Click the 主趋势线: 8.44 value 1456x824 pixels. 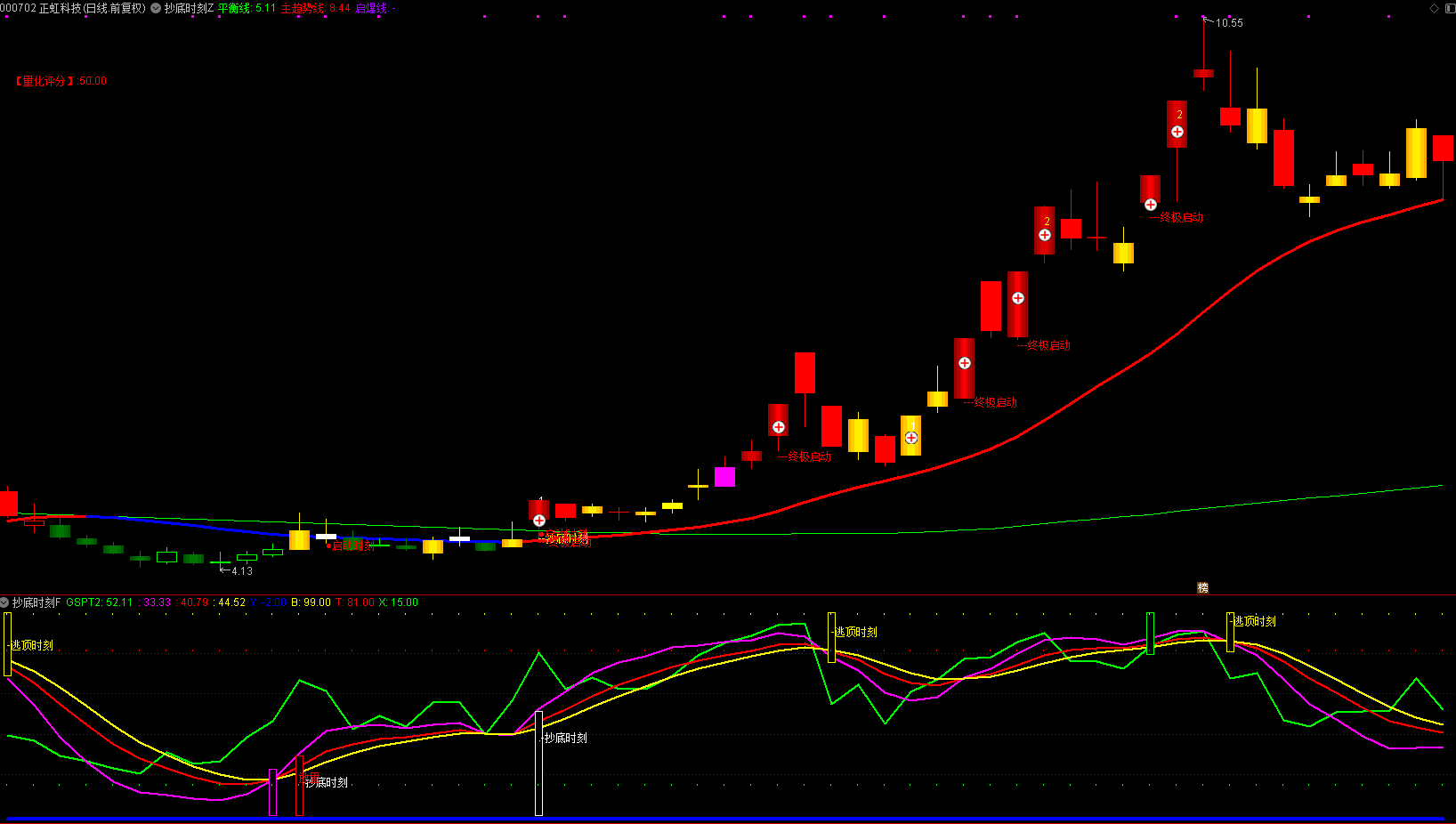(x=315, y=8)
